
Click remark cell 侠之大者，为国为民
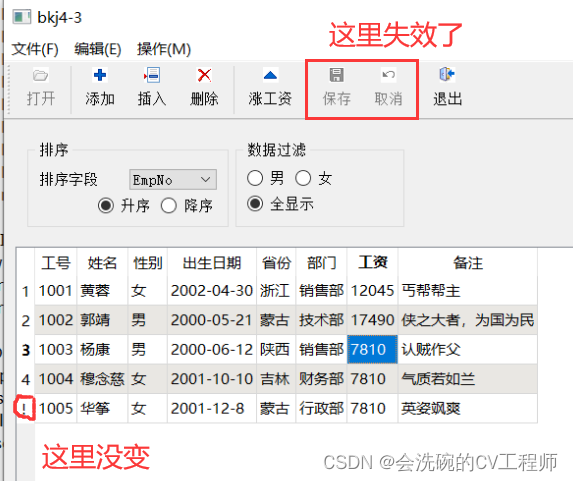[x=468, y=320]
